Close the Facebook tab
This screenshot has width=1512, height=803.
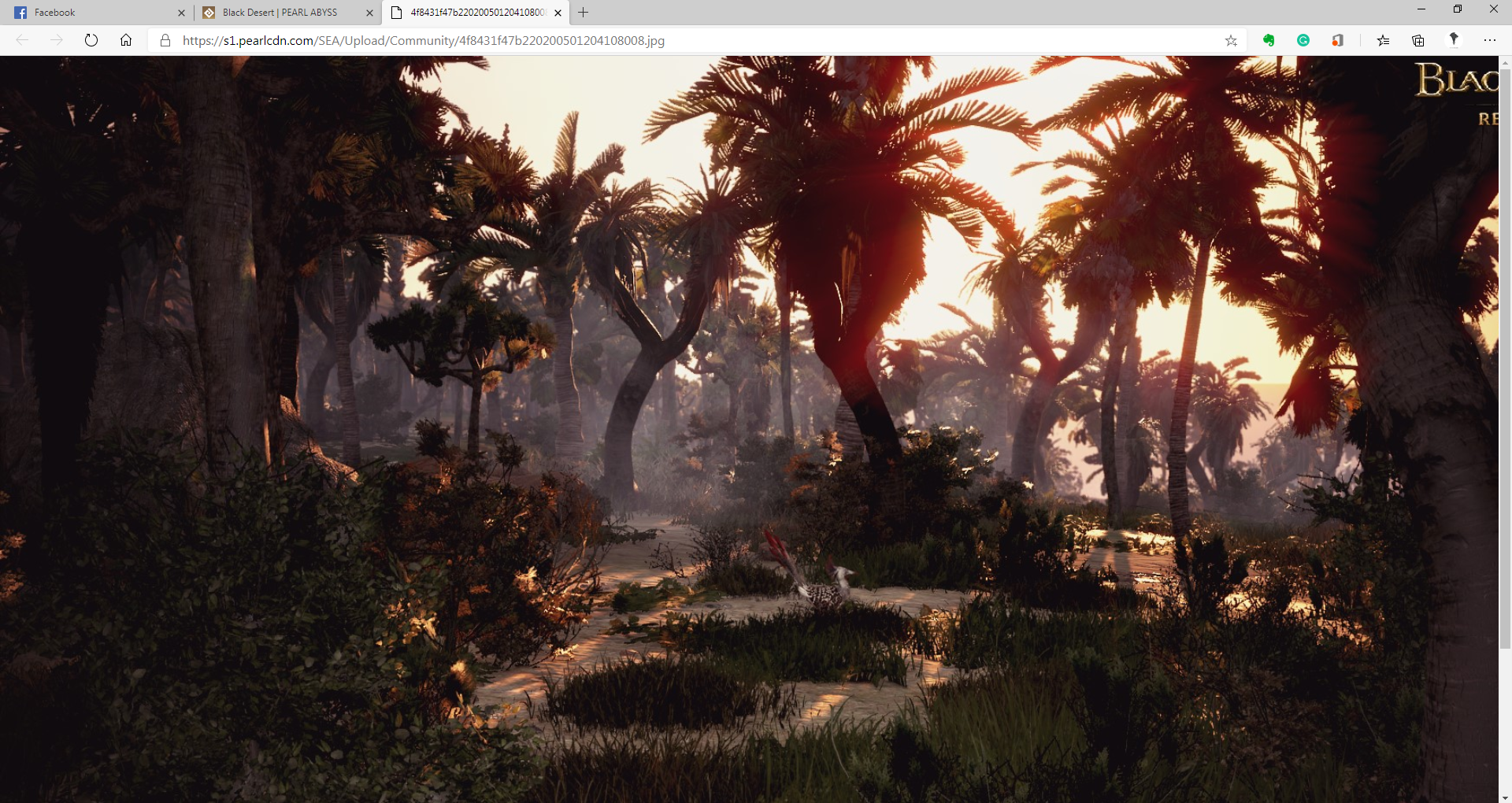tap(181, 13)
